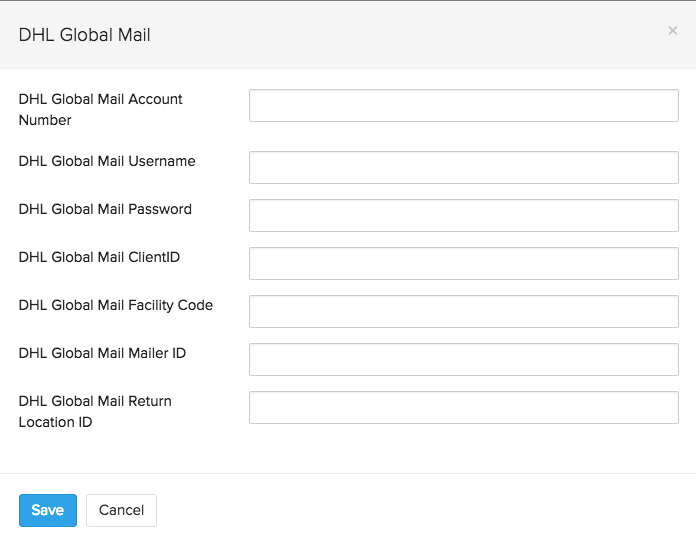This screenshot has width=696, height=546.
Task: Click the Facility Code text input
Action: 463,312
